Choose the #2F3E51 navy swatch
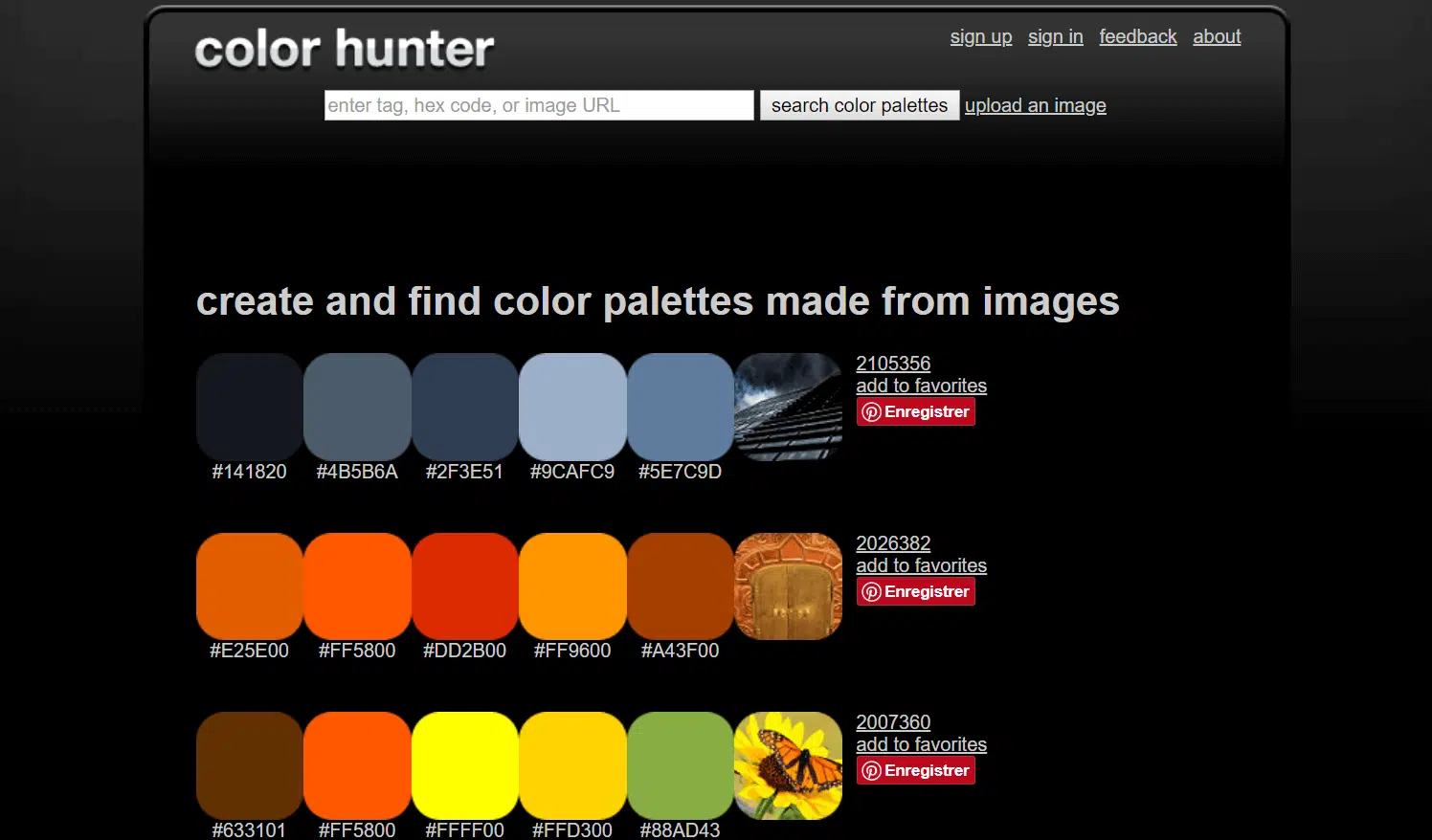The width and height of the screenshot is (1432, 840). pyautogui.click(x=465, y=407)
